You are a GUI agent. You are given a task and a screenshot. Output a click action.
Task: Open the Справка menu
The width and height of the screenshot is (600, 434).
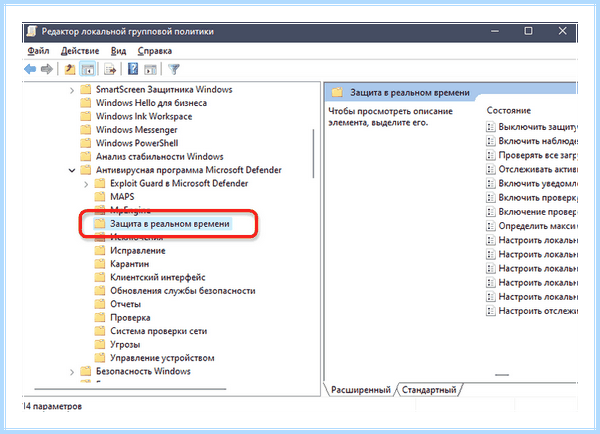click(x=155, y=51)
